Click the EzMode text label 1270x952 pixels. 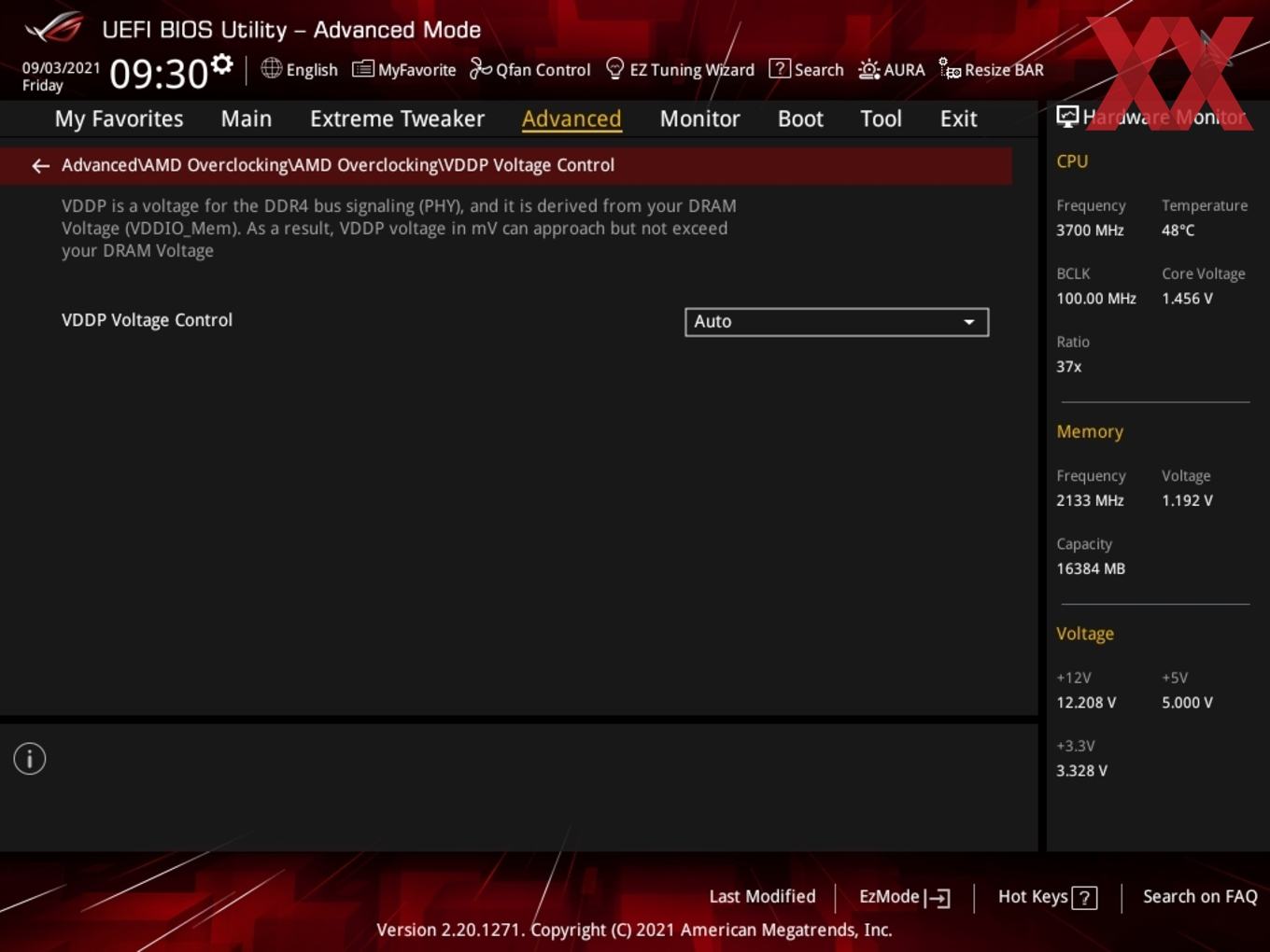pos(889,896)
